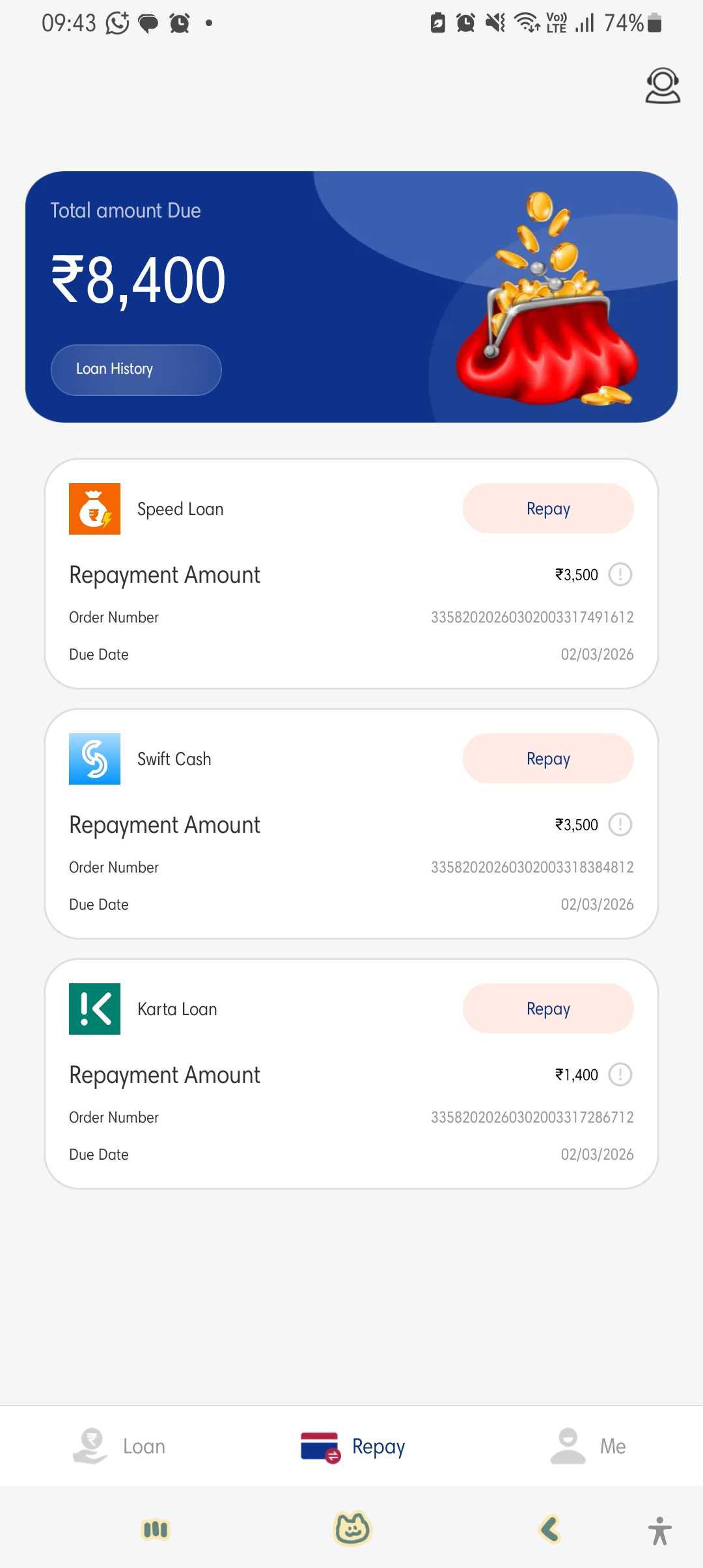Select the Repay bottom tab
Viewport: 703px width, 1568px height.
[x=353, y=1446]
